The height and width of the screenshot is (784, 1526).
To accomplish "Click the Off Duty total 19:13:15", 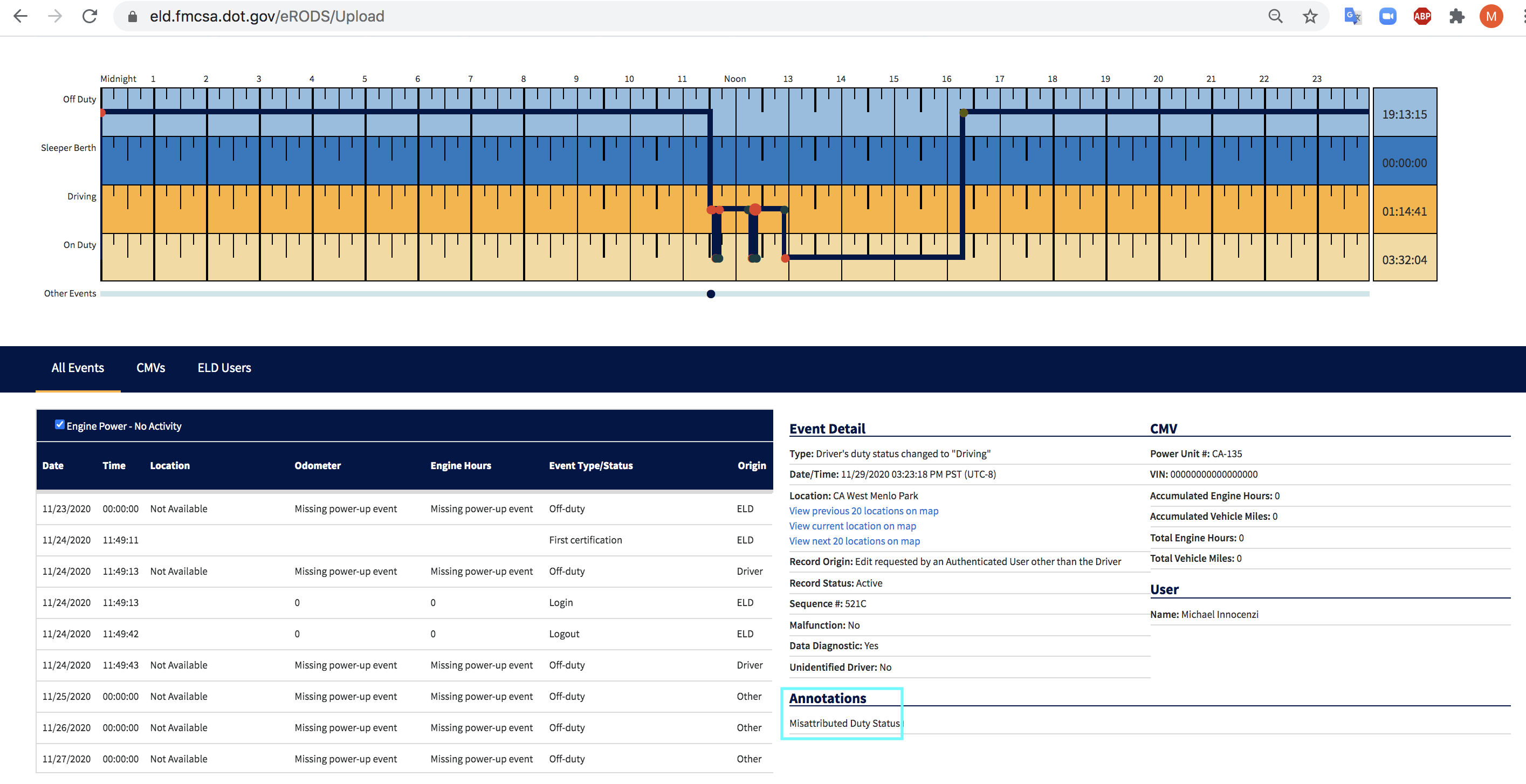I will click(1404, 114).
